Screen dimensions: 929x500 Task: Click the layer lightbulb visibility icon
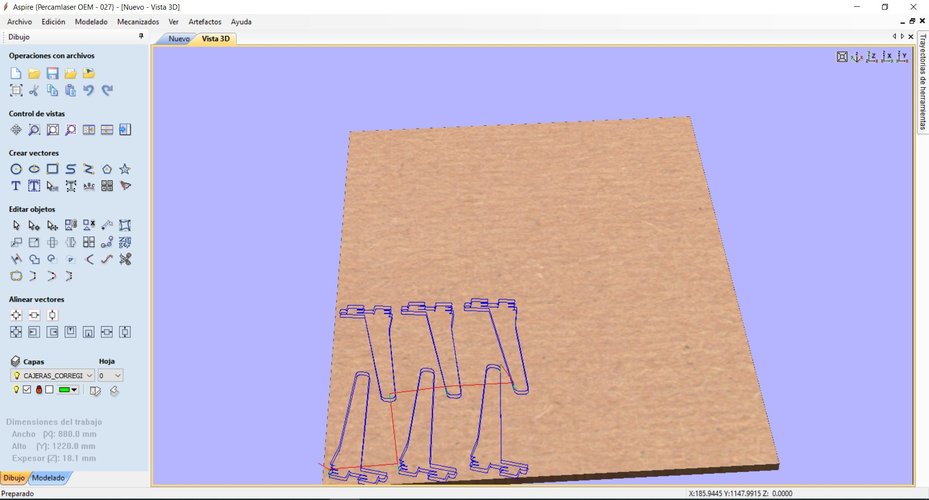17,389
